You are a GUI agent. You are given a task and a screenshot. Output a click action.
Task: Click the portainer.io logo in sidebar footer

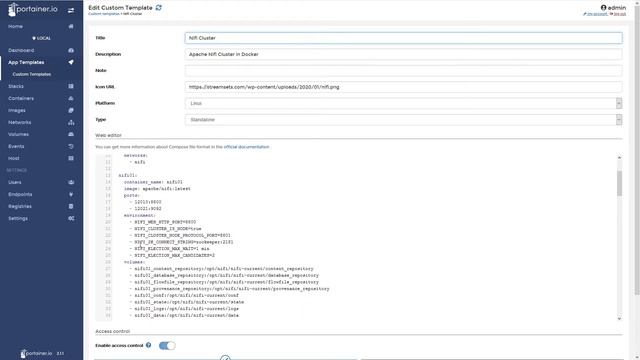click(36, 353)
